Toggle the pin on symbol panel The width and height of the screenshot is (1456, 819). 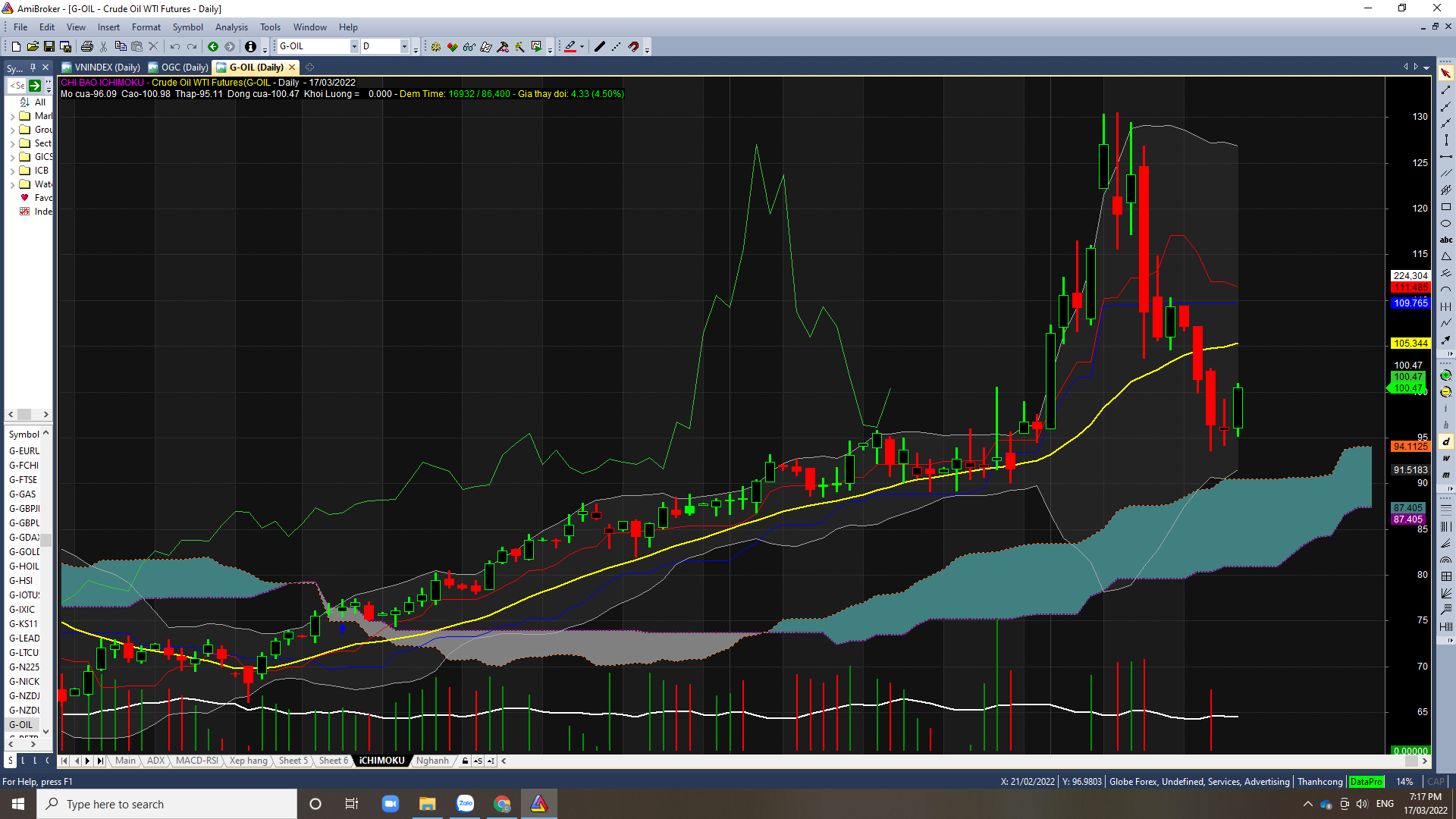33,67
